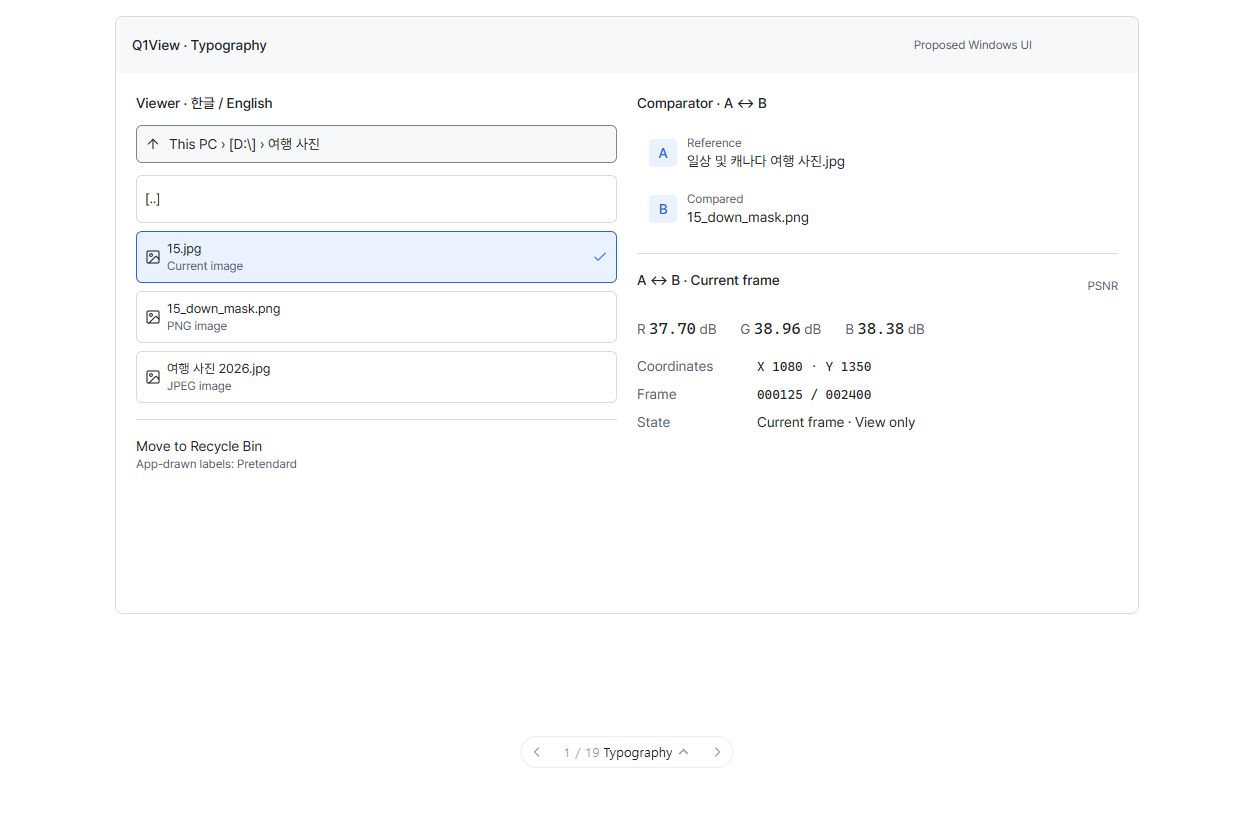Click the 1 / 19 page counter
The width and height of the screenshot is (1254, 828).
(x=581, y=753)
